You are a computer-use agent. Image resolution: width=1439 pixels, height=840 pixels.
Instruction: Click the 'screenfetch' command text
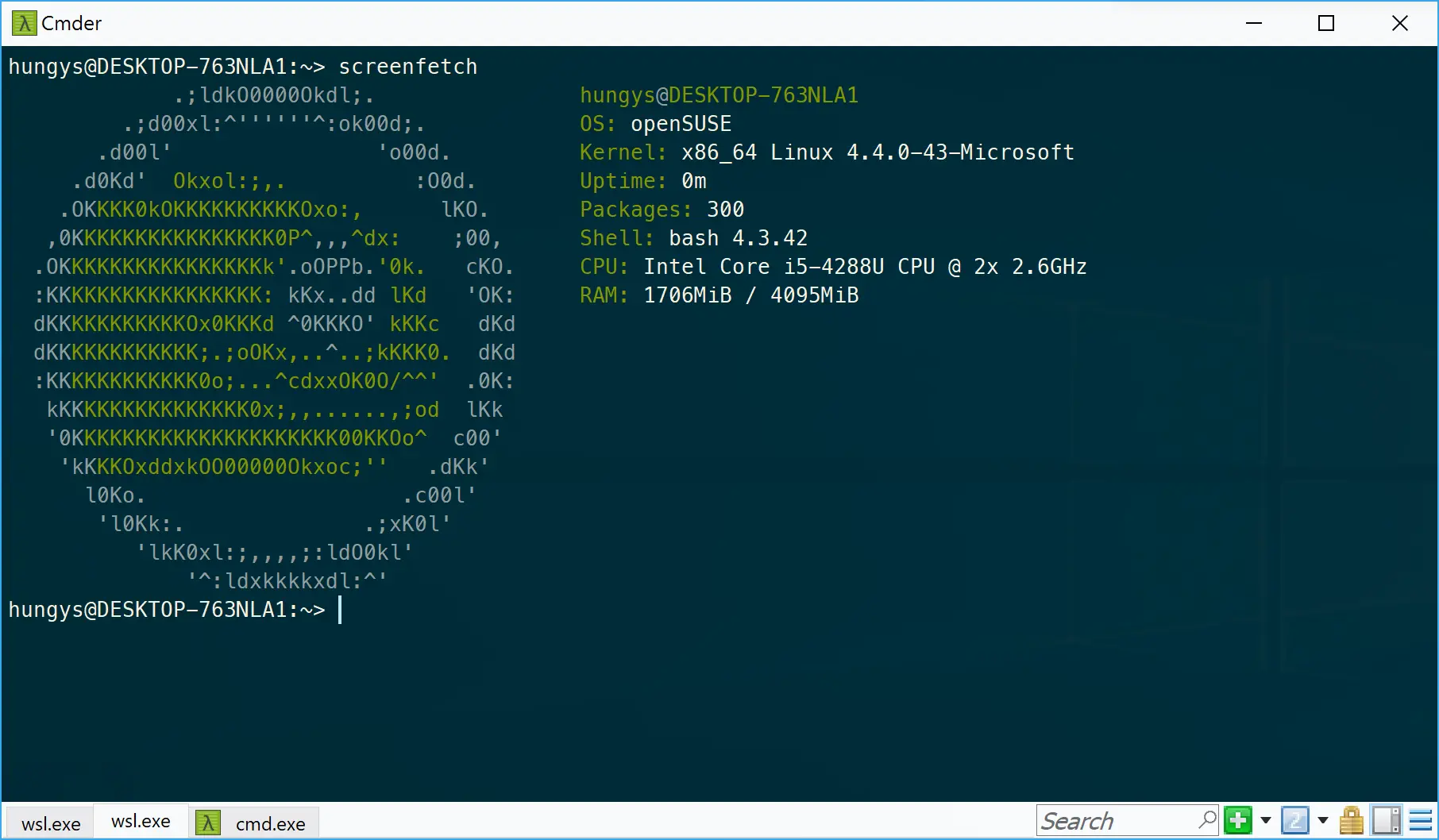[408, 67]
